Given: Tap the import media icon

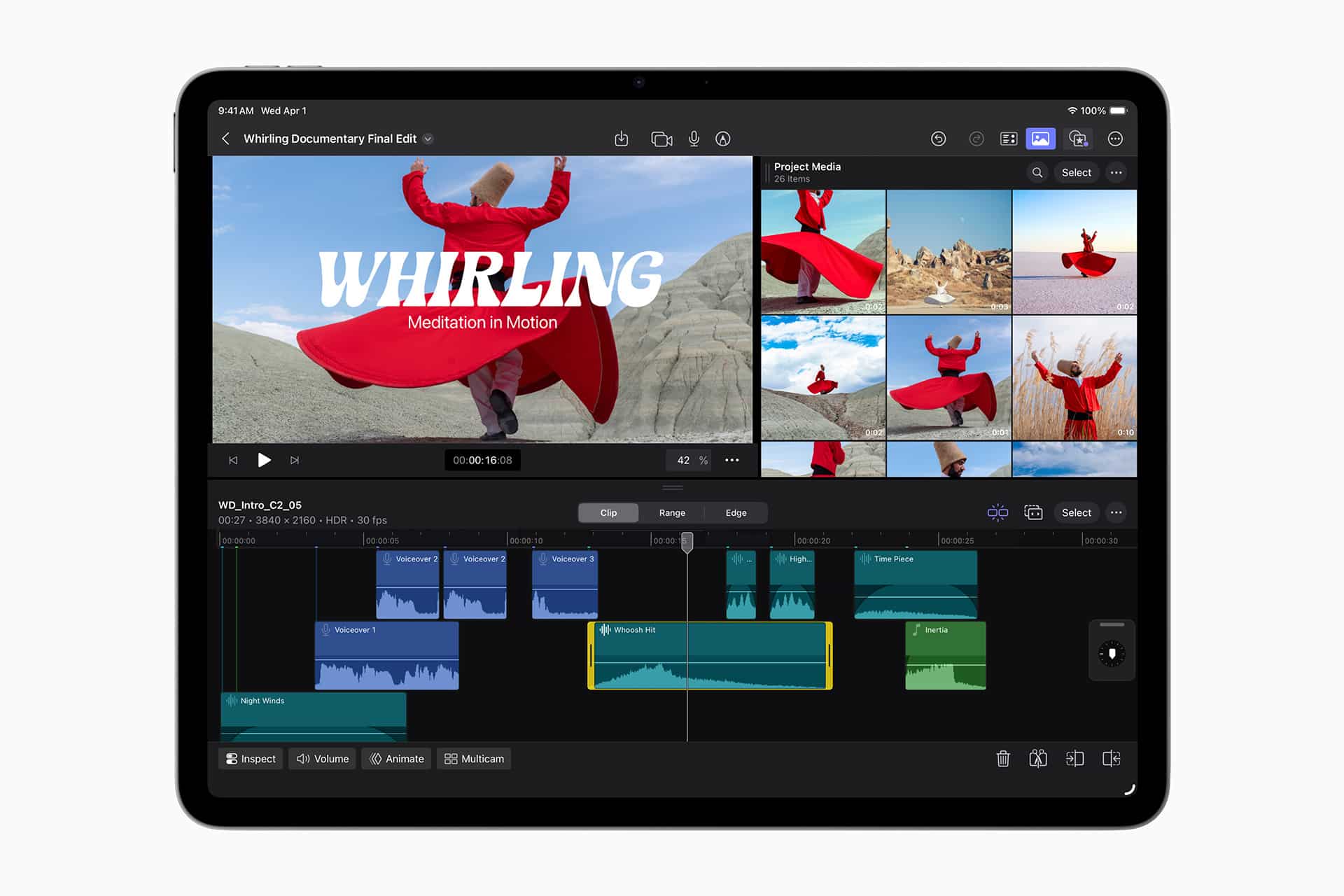Looking at the screenshot, I should click(621, 139).
